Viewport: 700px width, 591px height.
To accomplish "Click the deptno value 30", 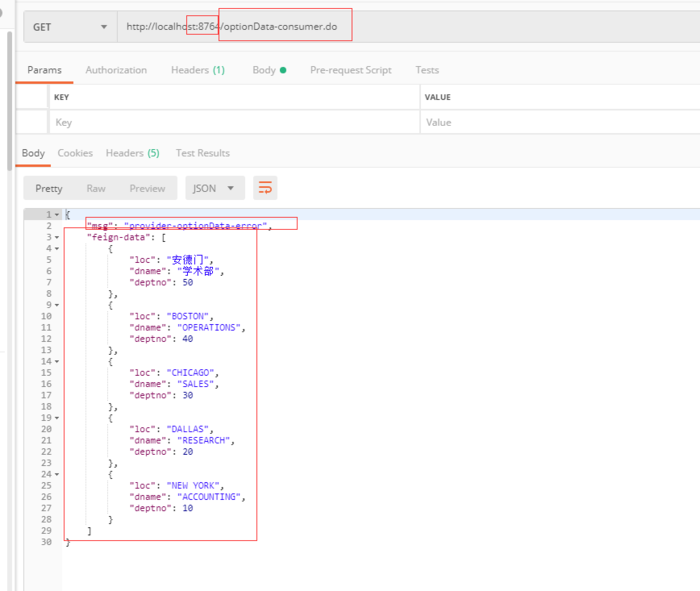I will (x=188, y=395).
